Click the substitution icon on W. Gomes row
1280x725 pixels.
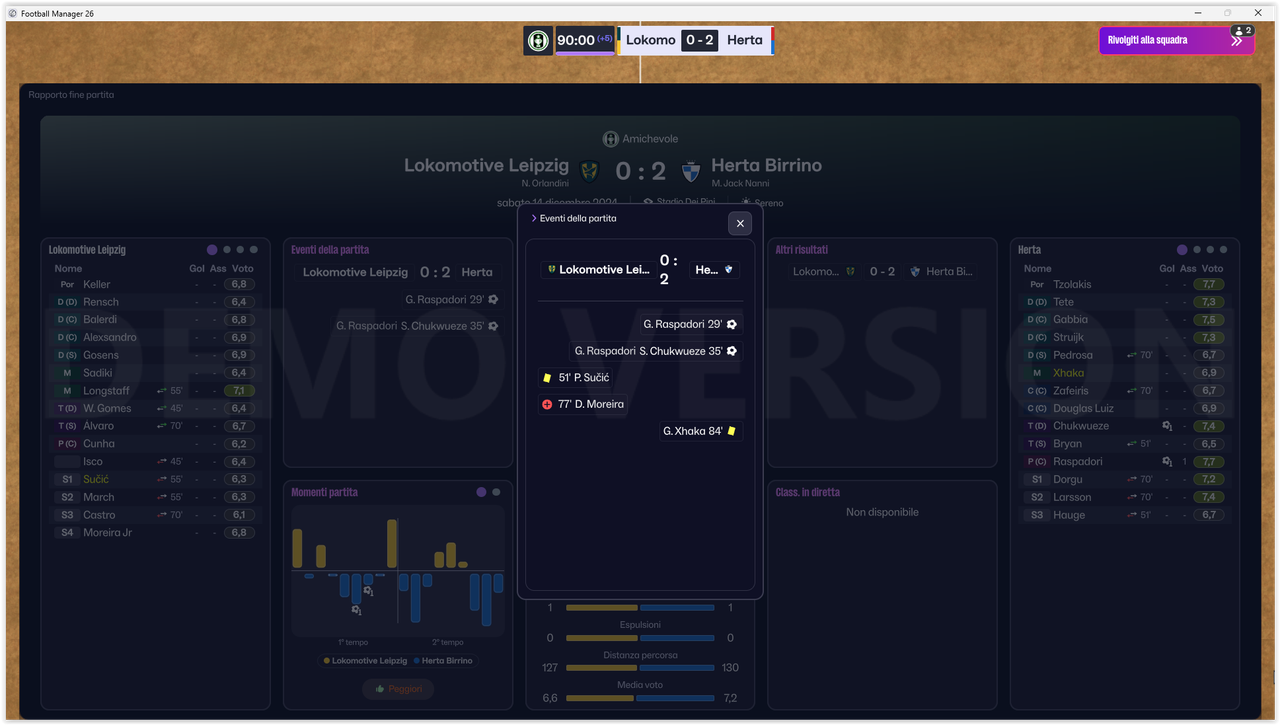click(x=162, y=408)
